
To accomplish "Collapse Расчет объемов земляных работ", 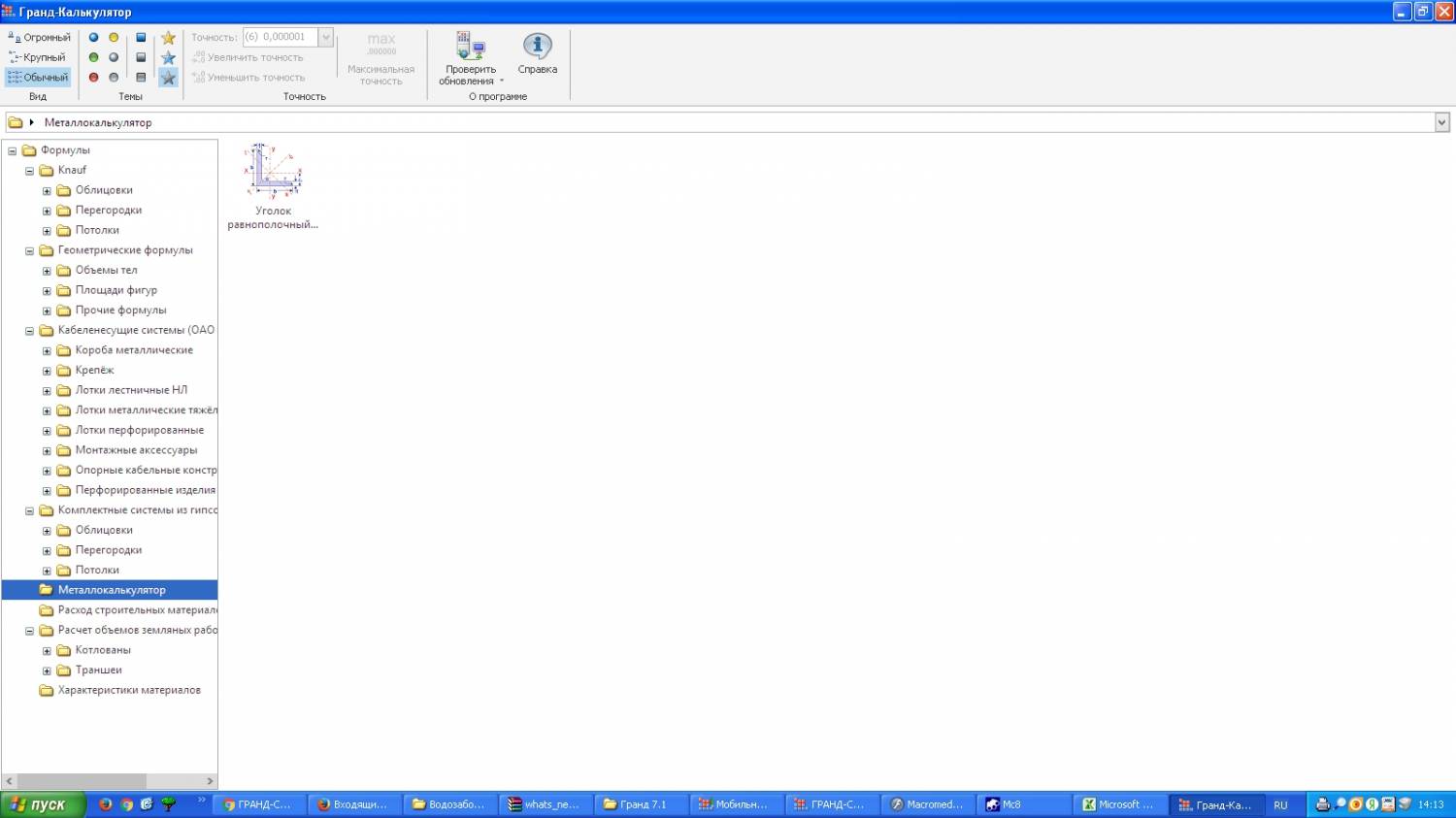I will pos(29,631).
